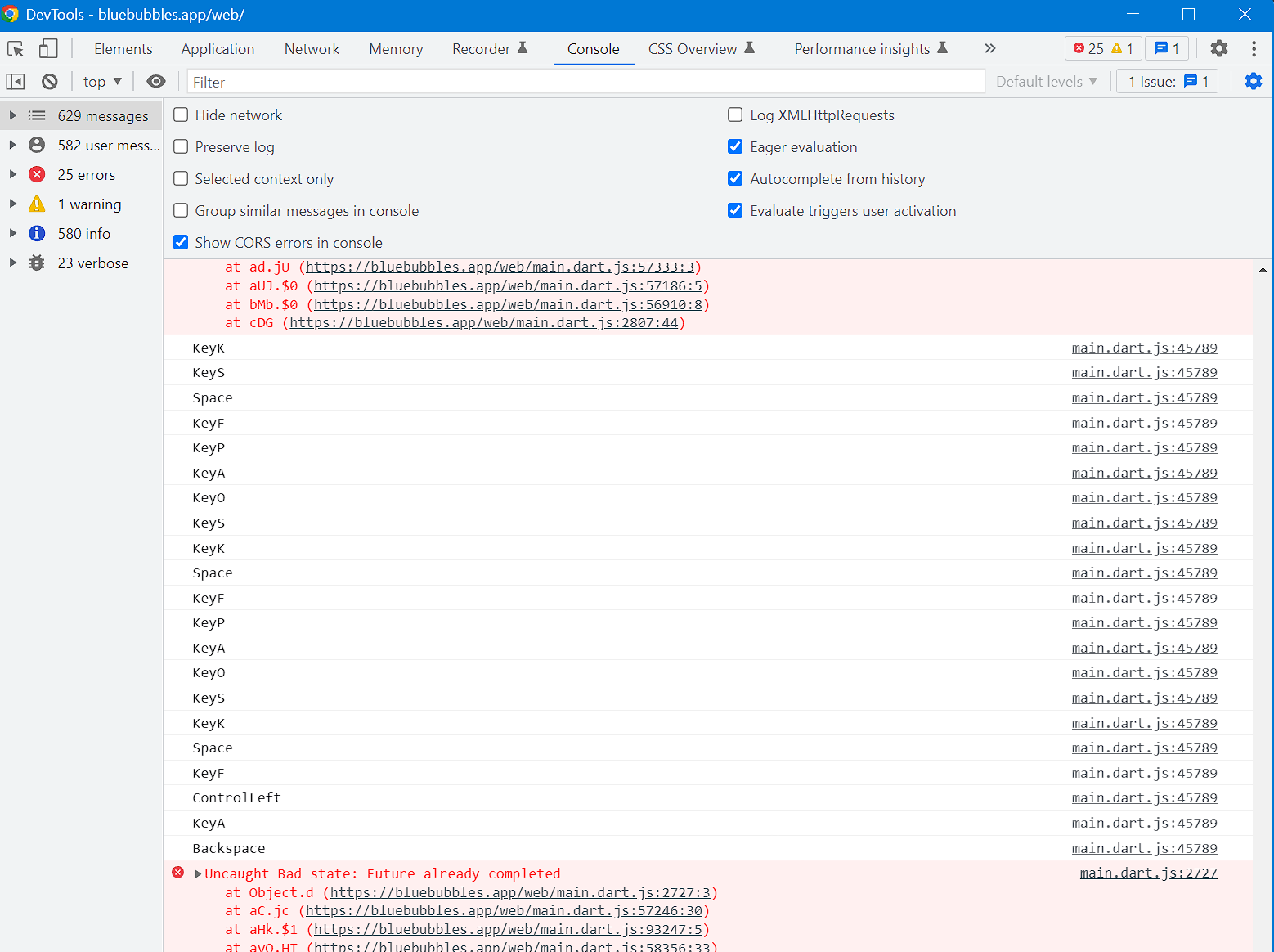Create a live expression via the eye icon
The width and height of the screenshot is (1274, 952).
tap(156, 81)
